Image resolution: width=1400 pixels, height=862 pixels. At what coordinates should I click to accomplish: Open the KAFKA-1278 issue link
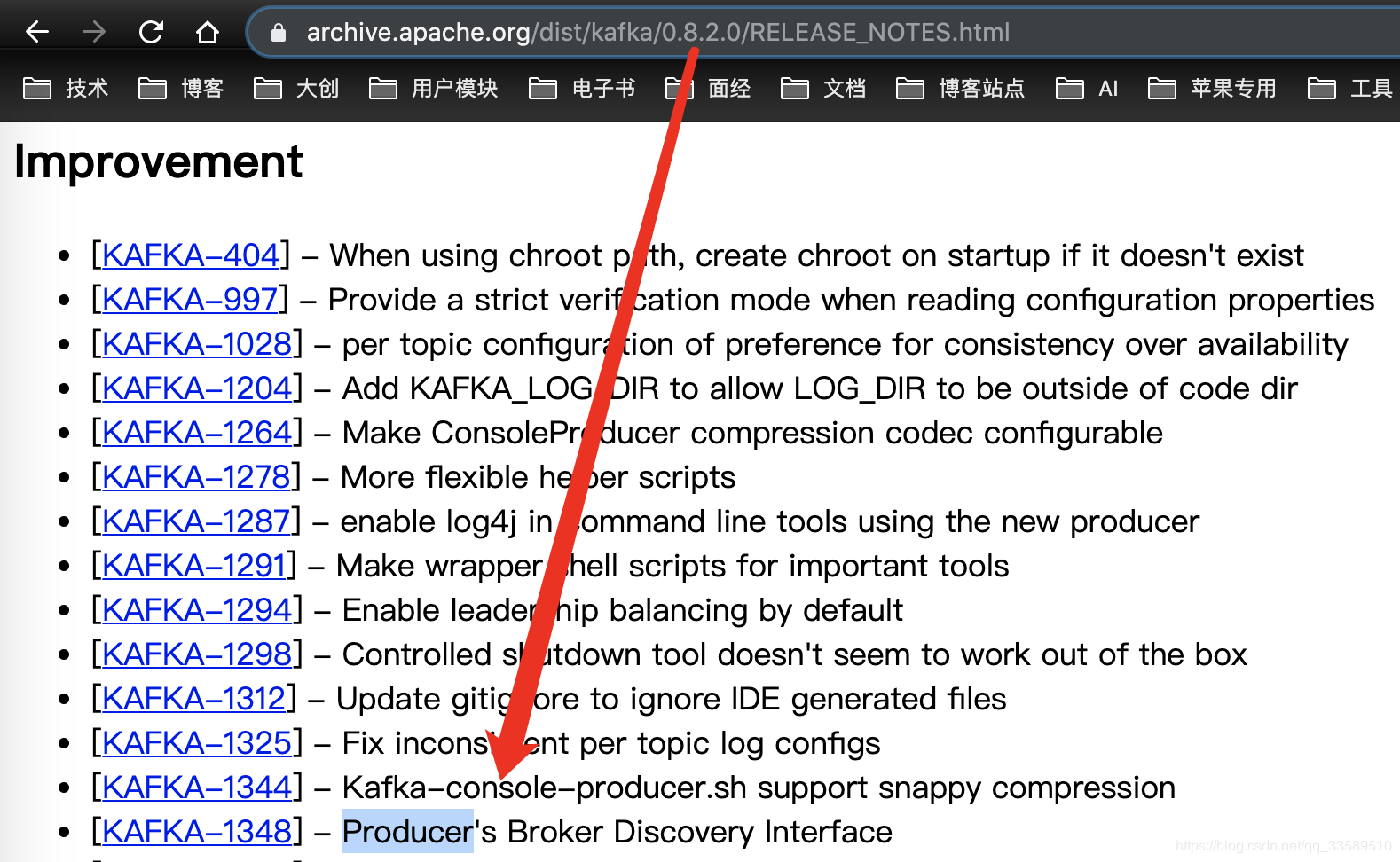[196, 477]
